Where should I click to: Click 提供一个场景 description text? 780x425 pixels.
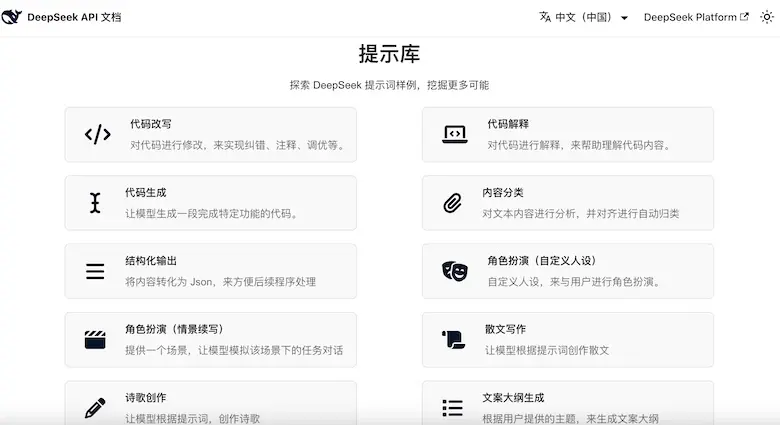point(234,350)
